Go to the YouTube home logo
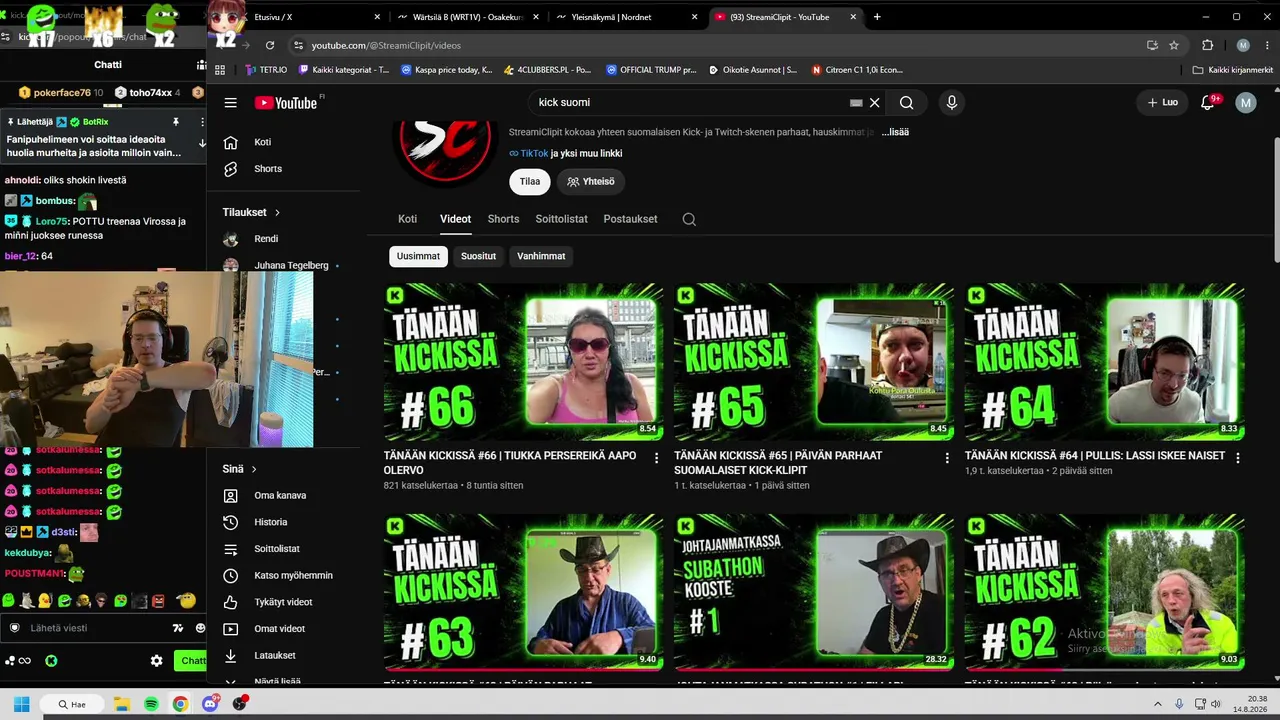 point(286,103)
